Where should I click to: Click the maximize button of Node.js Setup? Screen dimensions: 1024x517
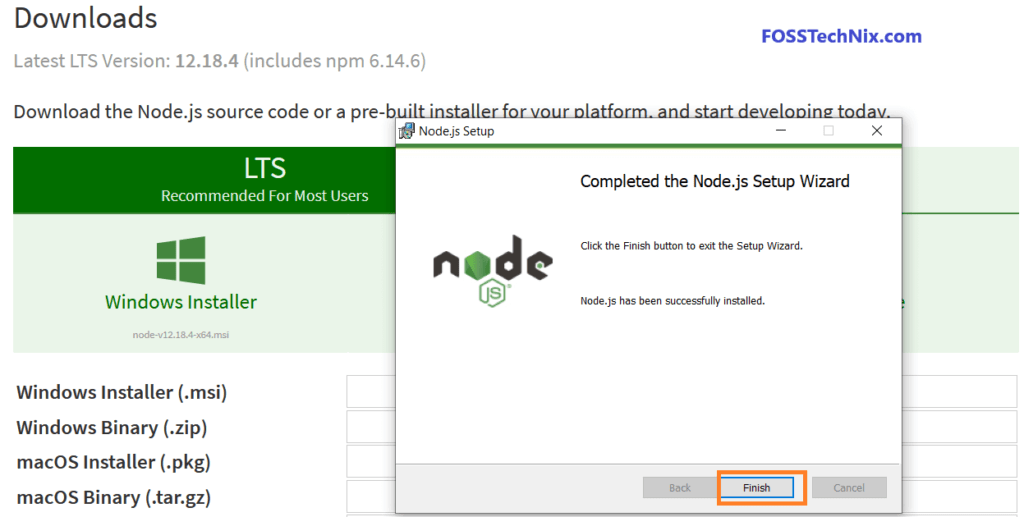pyautogui.click(x=829, y=131)
